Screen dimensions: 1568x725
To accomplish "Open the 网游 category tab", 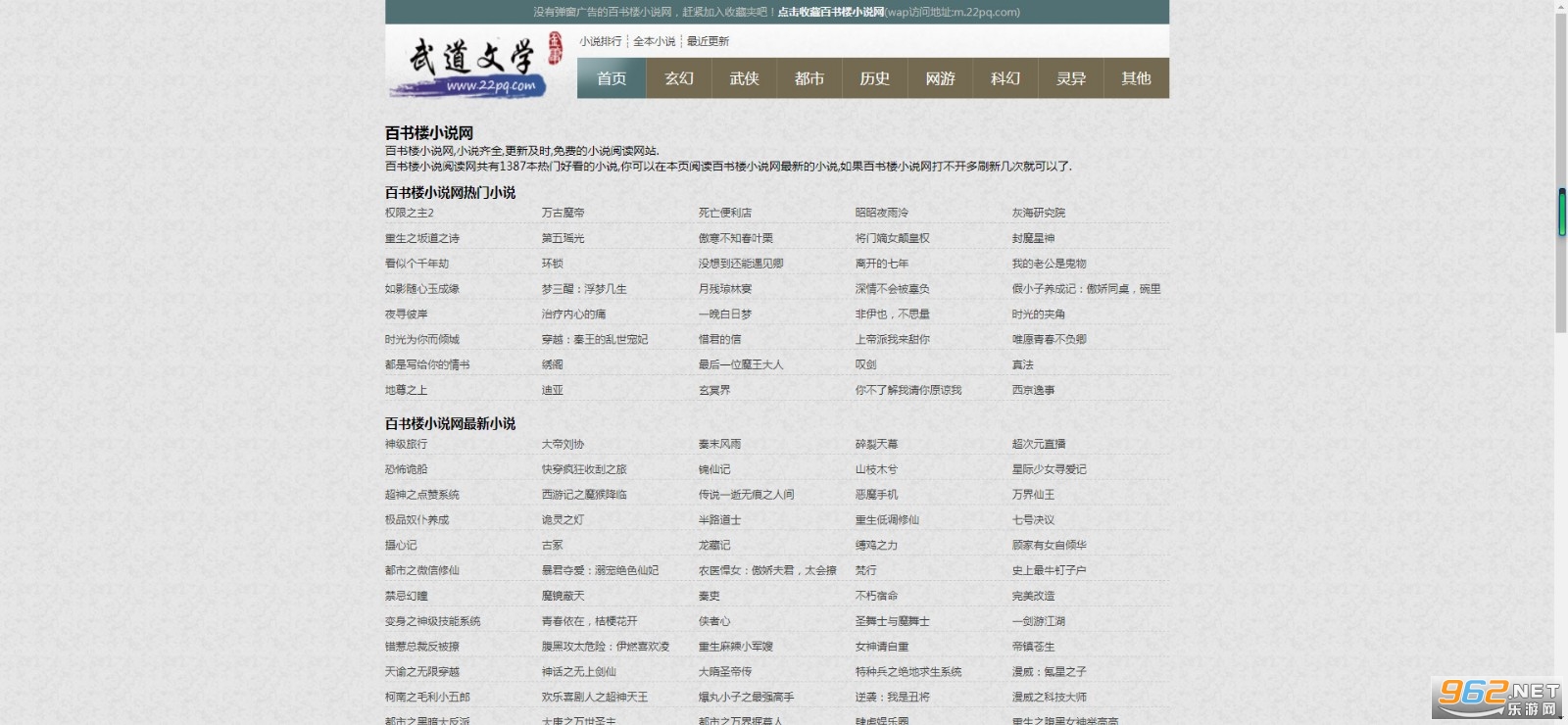I will [x=941, y=78].
